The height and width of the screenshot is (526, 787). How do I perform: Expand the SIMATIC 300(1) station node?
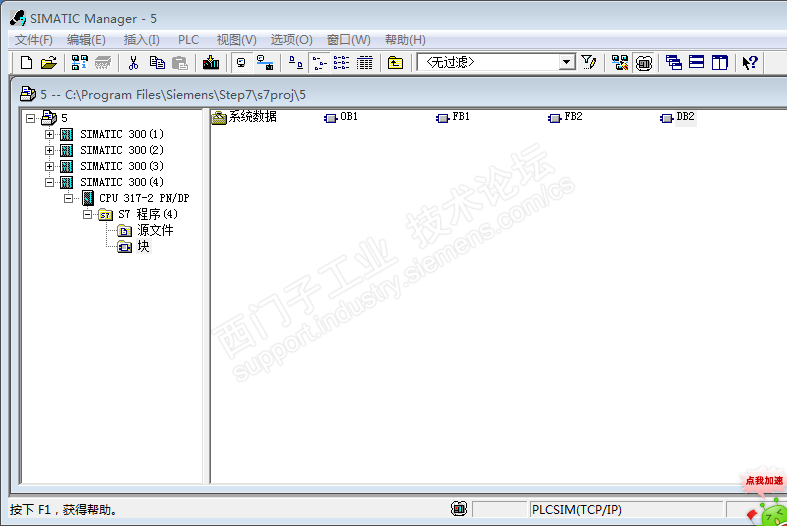(x=49, y=135)
